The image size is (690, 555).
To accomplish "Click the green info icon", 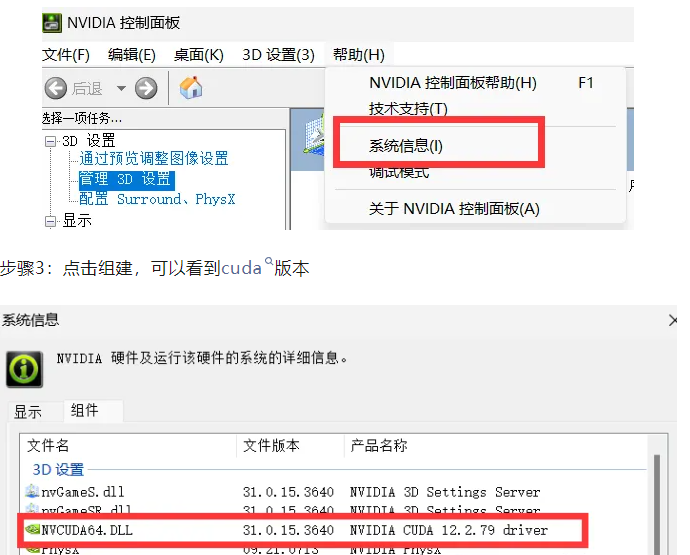I will pos(24,369).
